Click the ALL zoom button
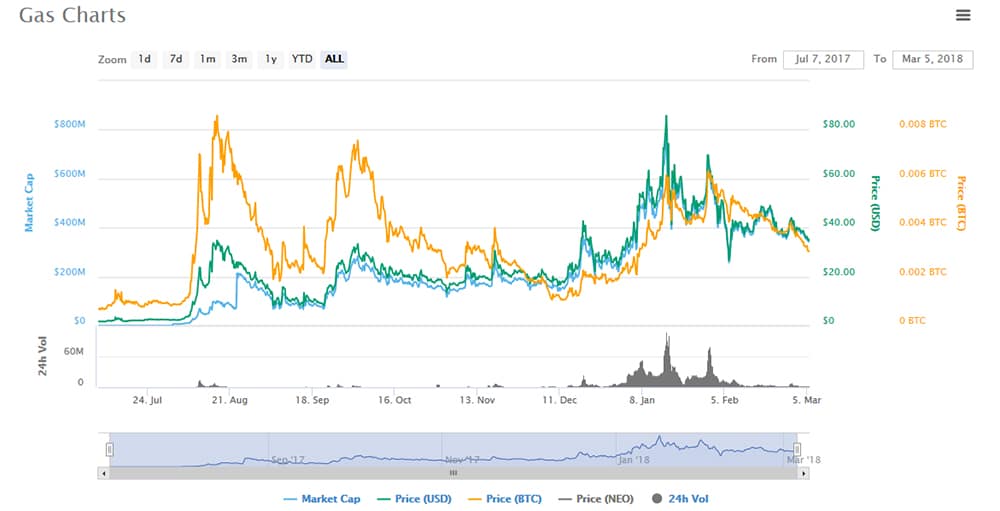 334,59
